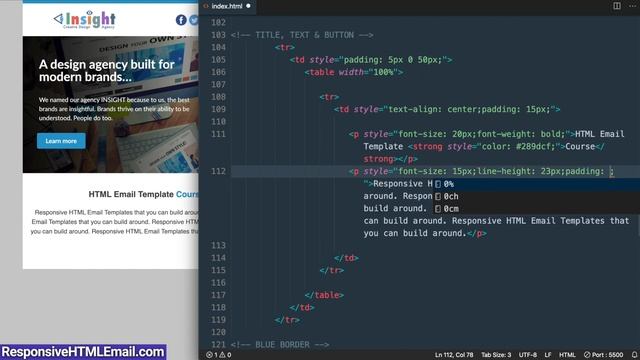The width and height of the screenshot is (640, 360).
Task: Choose the 0cm autocomplete suggestion
Action: pos(536,209)
